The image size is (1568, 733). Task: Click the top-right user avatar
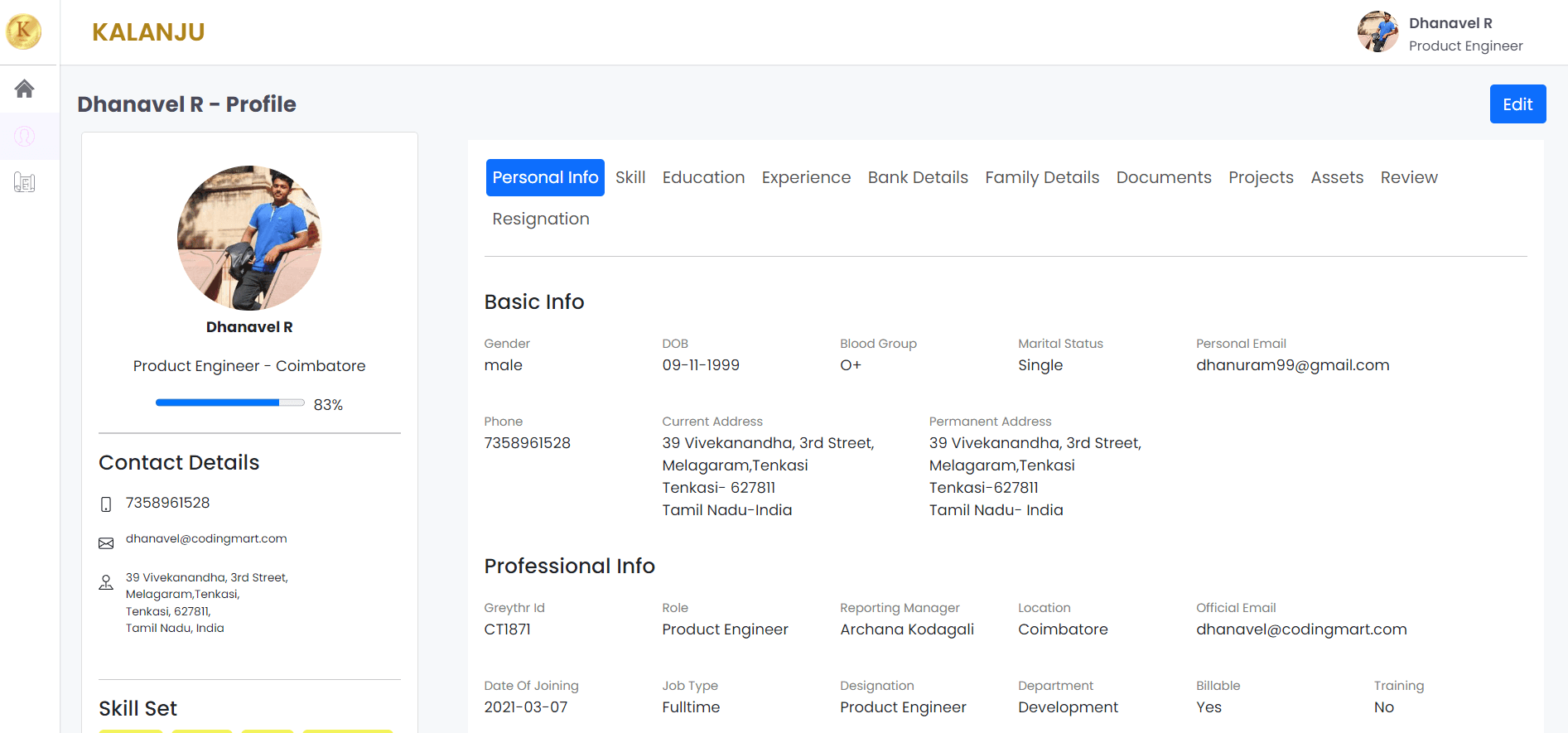(1377, 32)
